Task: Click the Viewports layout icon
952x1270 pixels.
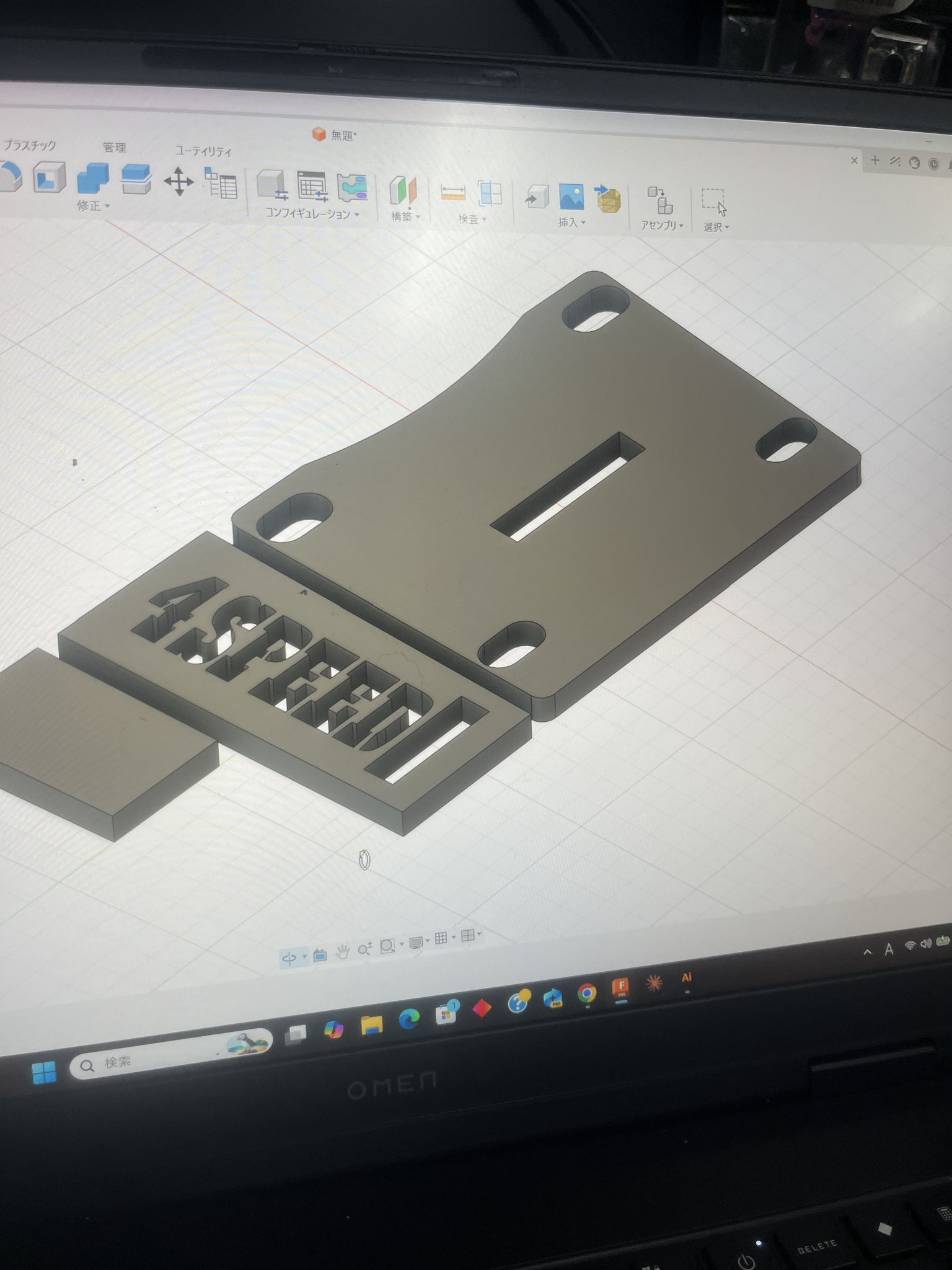Action: (x=468, y=935)
